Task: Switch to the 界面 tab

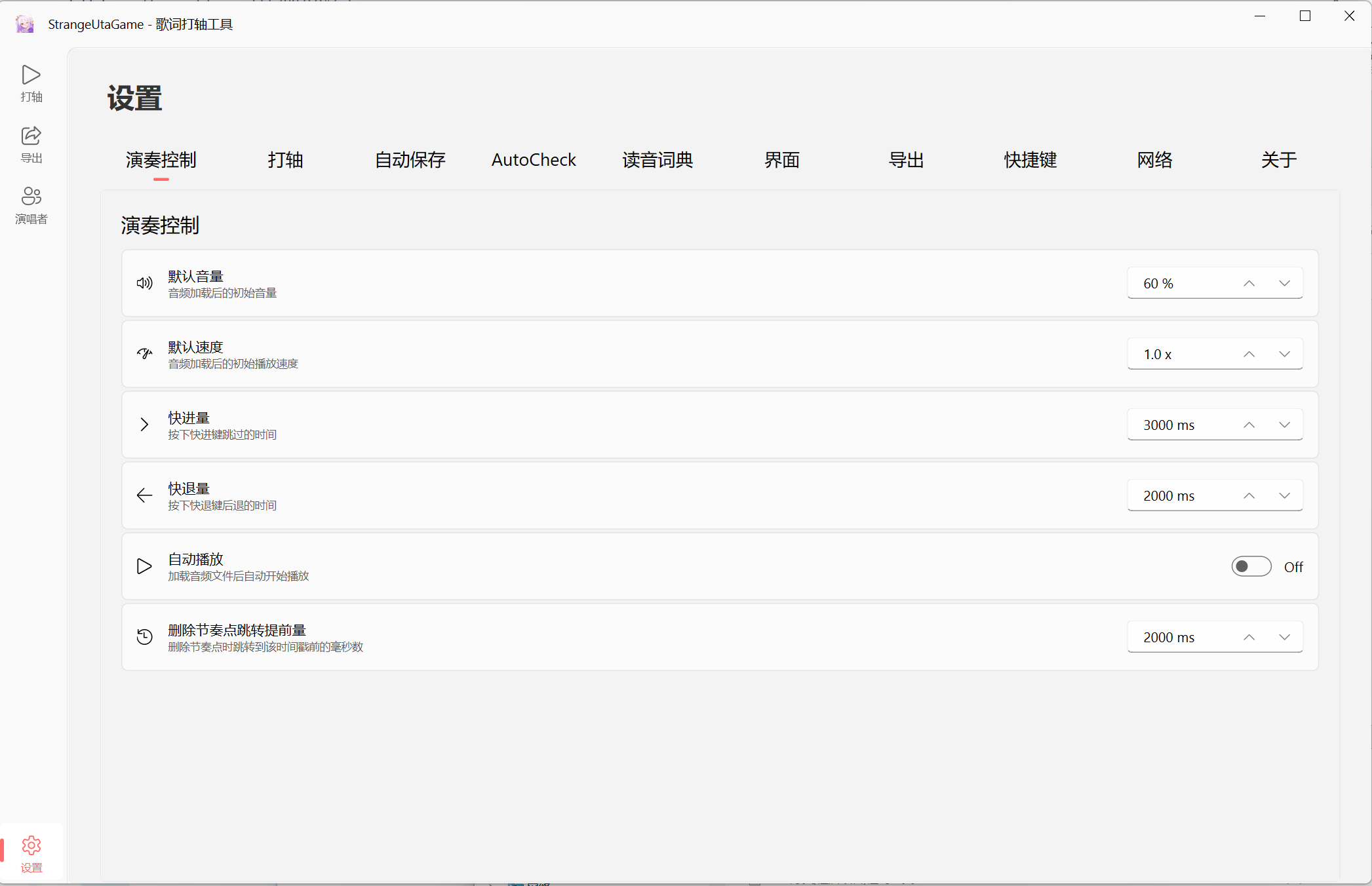Action: point(782,160)
